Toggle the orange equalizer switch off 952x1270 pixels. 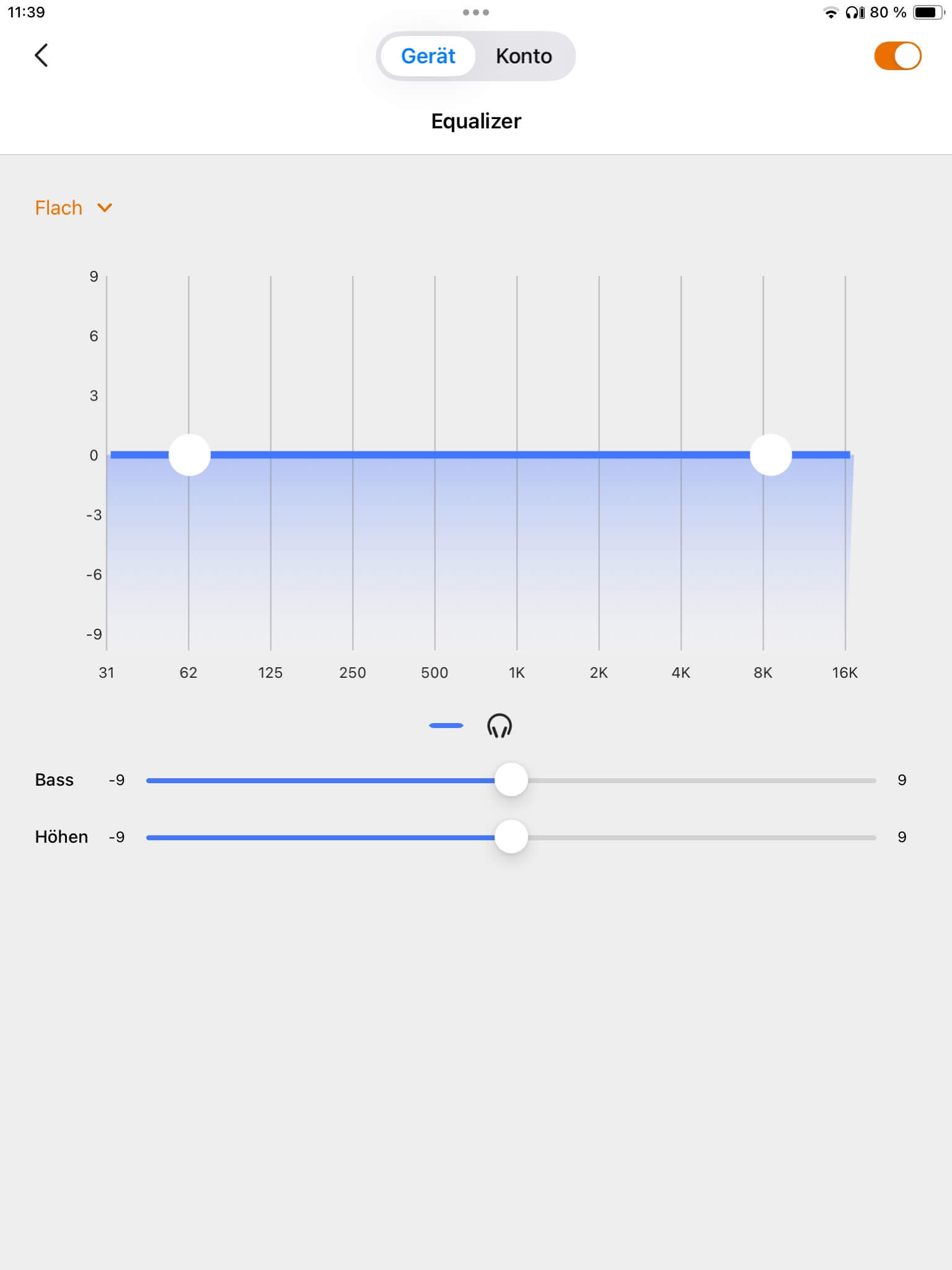click(x=897, y=56)
